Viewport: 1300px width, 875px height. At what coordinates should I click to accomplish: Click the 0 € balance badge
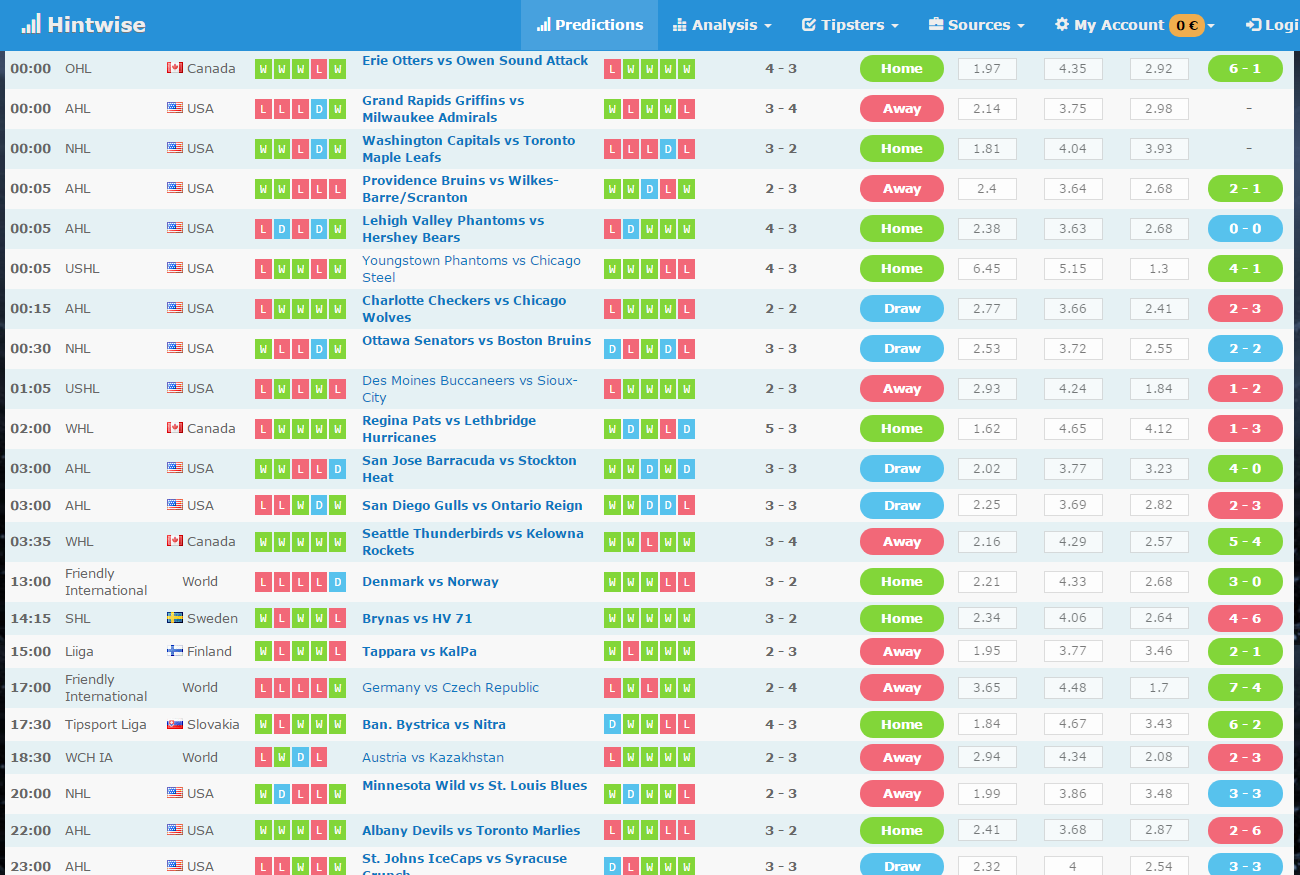coord(1187,25)
